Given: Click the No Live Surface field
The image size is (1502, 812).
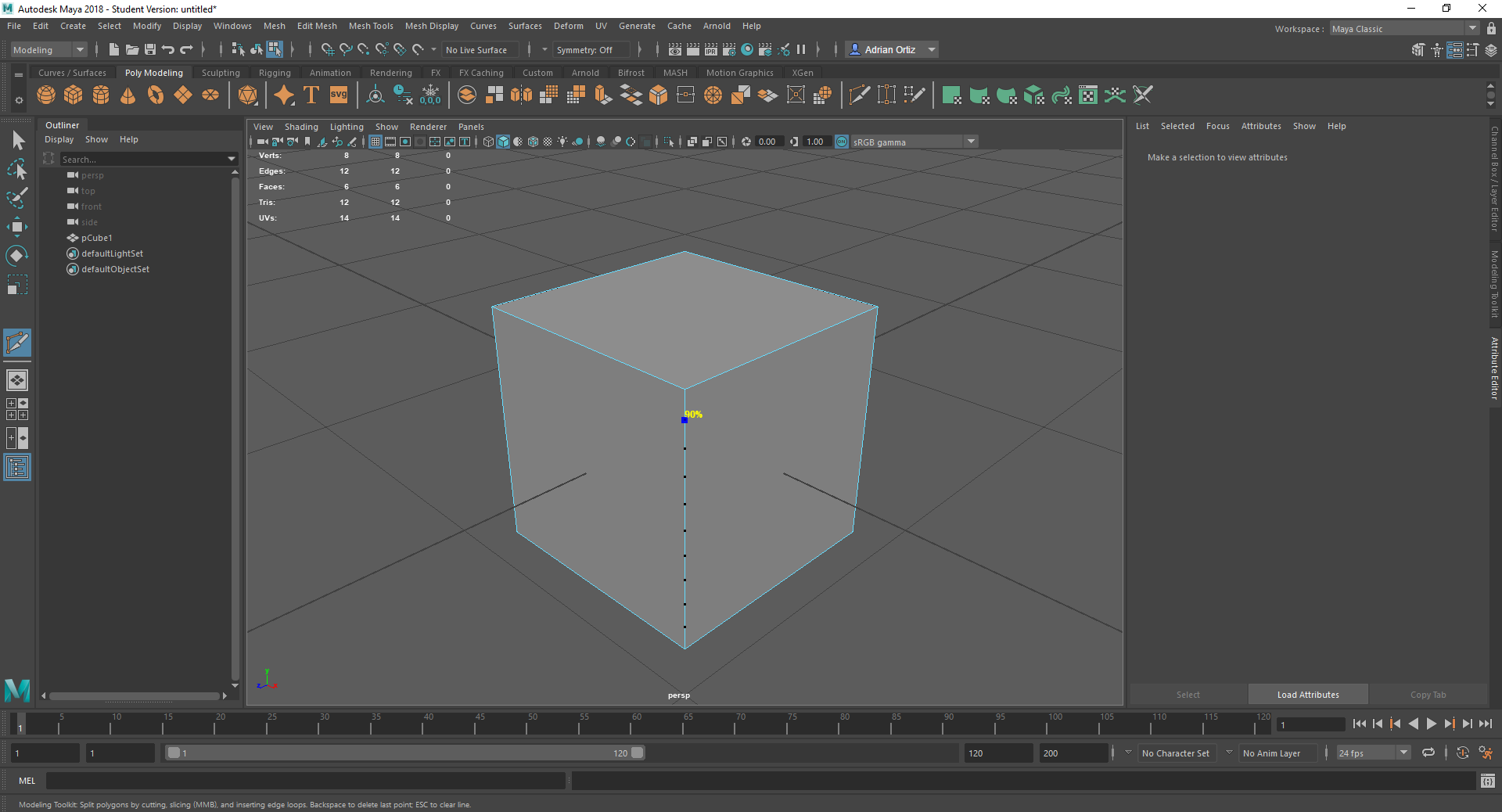Looking at the screenshot, I should pyautogui.click(x=480, y=49).
